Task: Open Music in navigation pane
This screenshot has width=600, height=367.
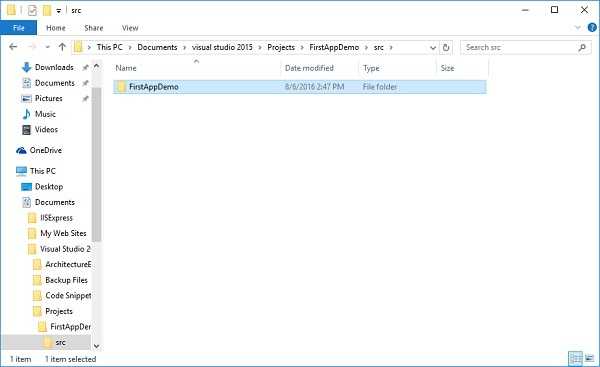Action: (45, 114)
